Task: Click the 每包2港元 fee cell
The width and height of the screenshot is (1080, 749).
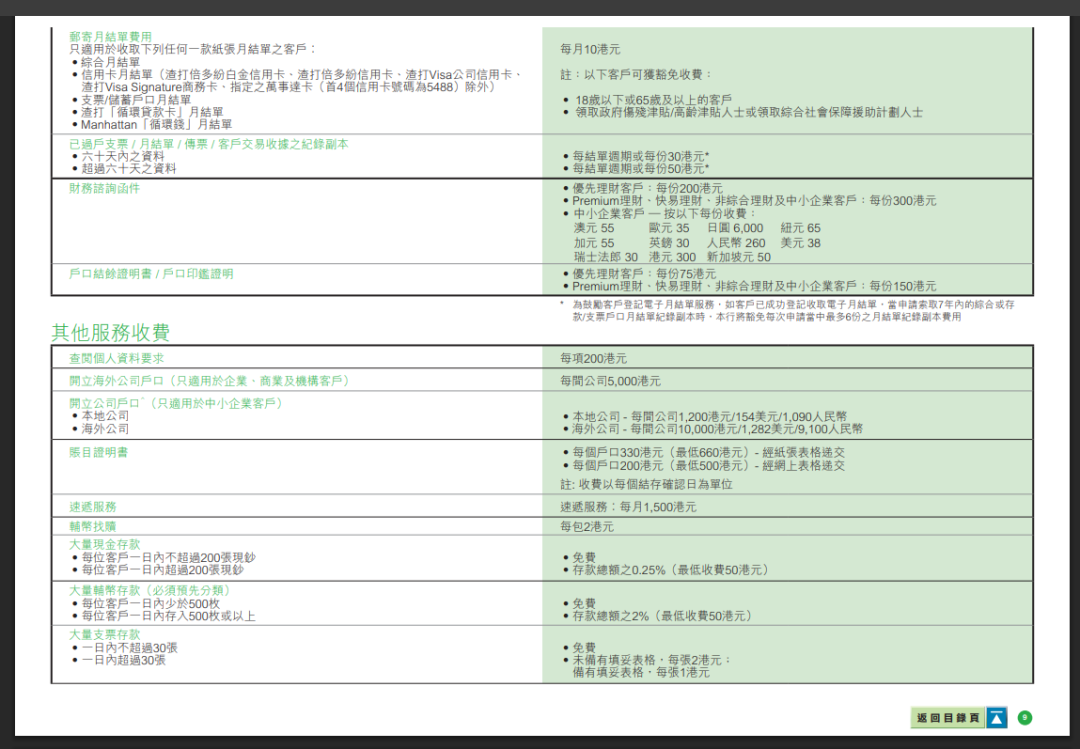Action: [x=587, y=526]
